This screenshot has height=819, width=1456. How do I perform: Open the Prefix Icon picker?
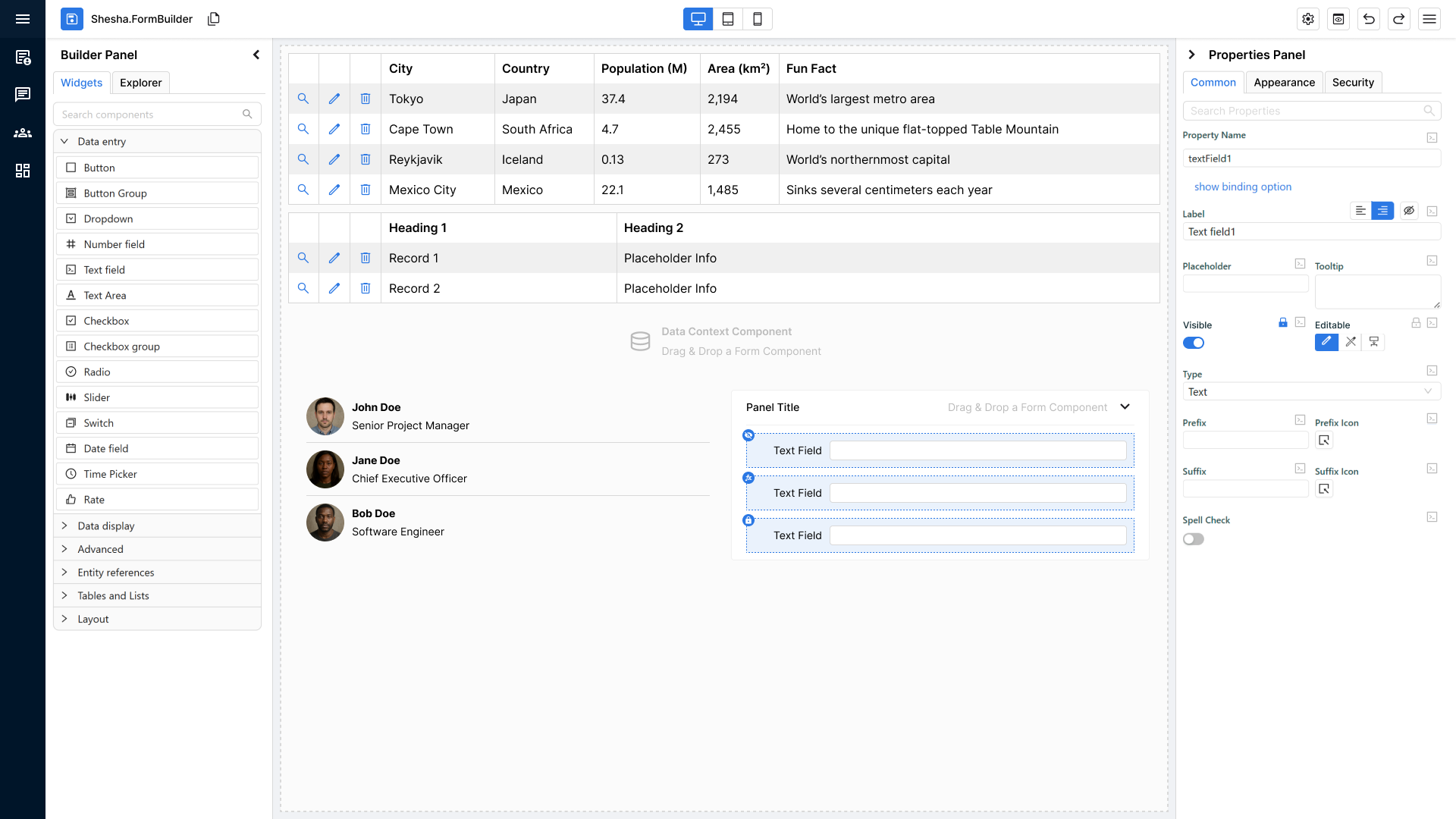coord(1324,441)
